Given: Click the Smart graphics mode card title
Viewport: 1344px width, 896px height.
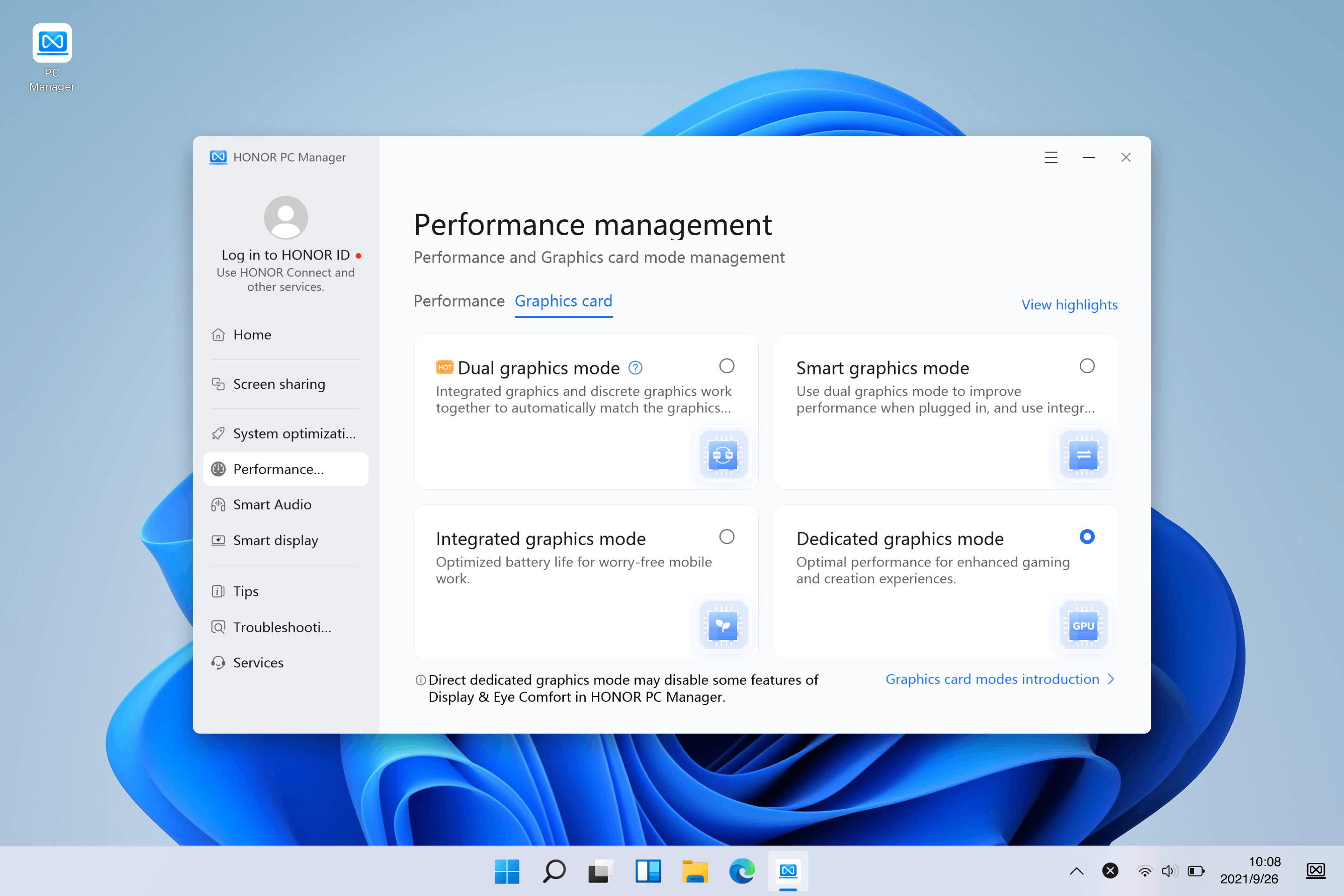Looking at the screenshot, I should click(x=883, y=368).
